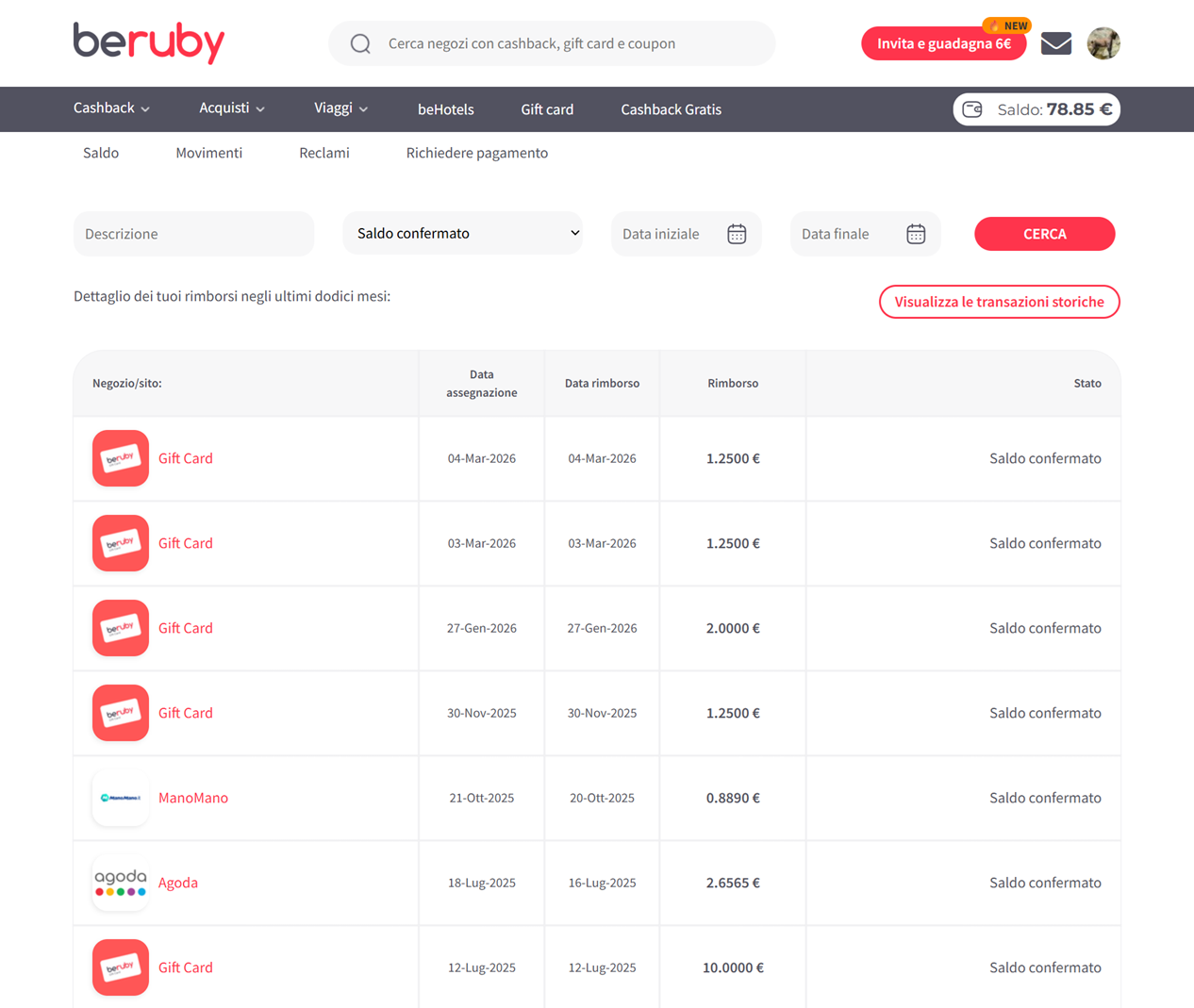Focus the Data iniziale date field
The width and height of the screenshot is (1194, 1008).
tap(687, 234)
